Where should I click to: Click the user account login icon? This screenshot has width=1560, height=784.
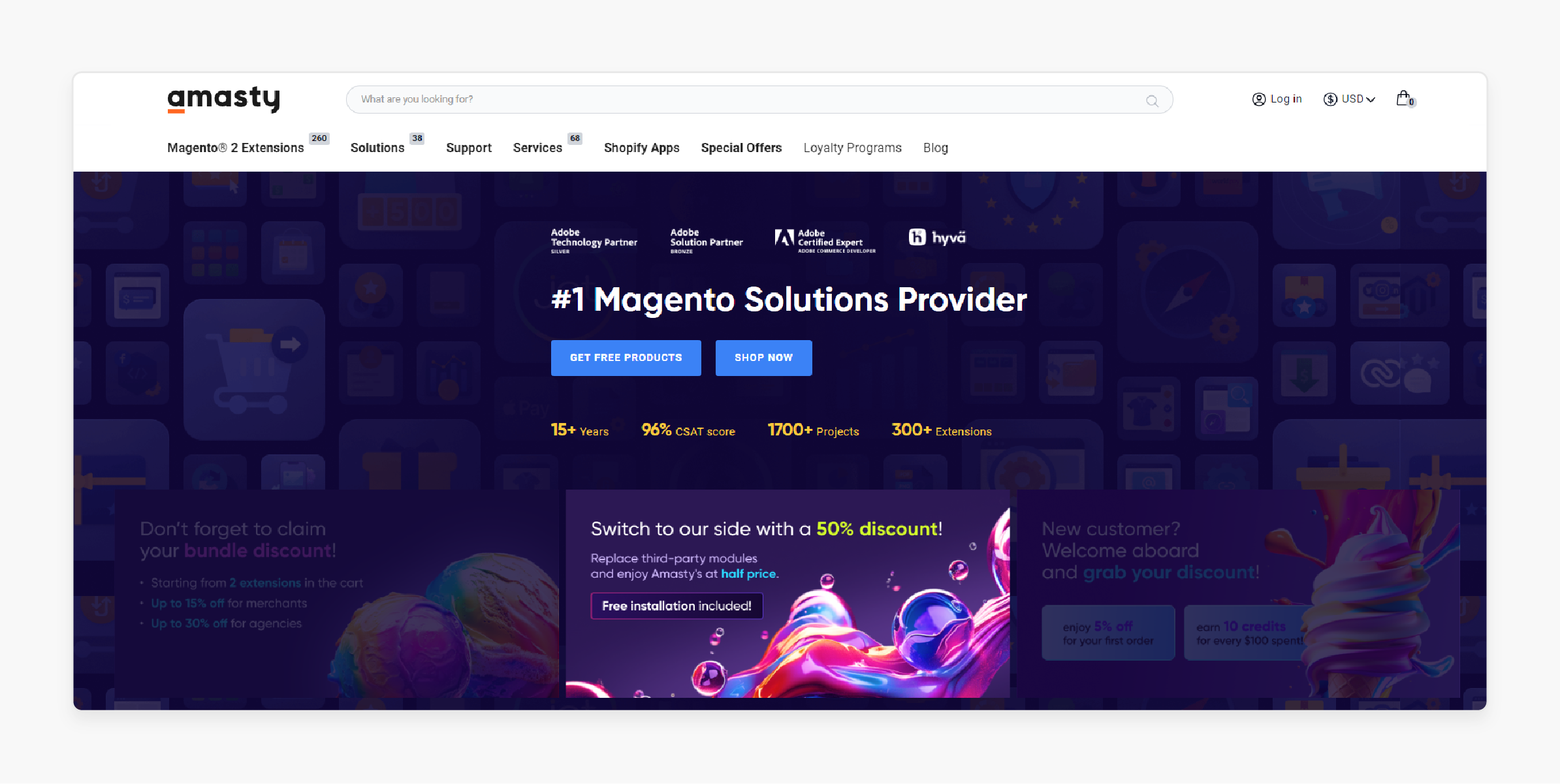coord(1258,98)
